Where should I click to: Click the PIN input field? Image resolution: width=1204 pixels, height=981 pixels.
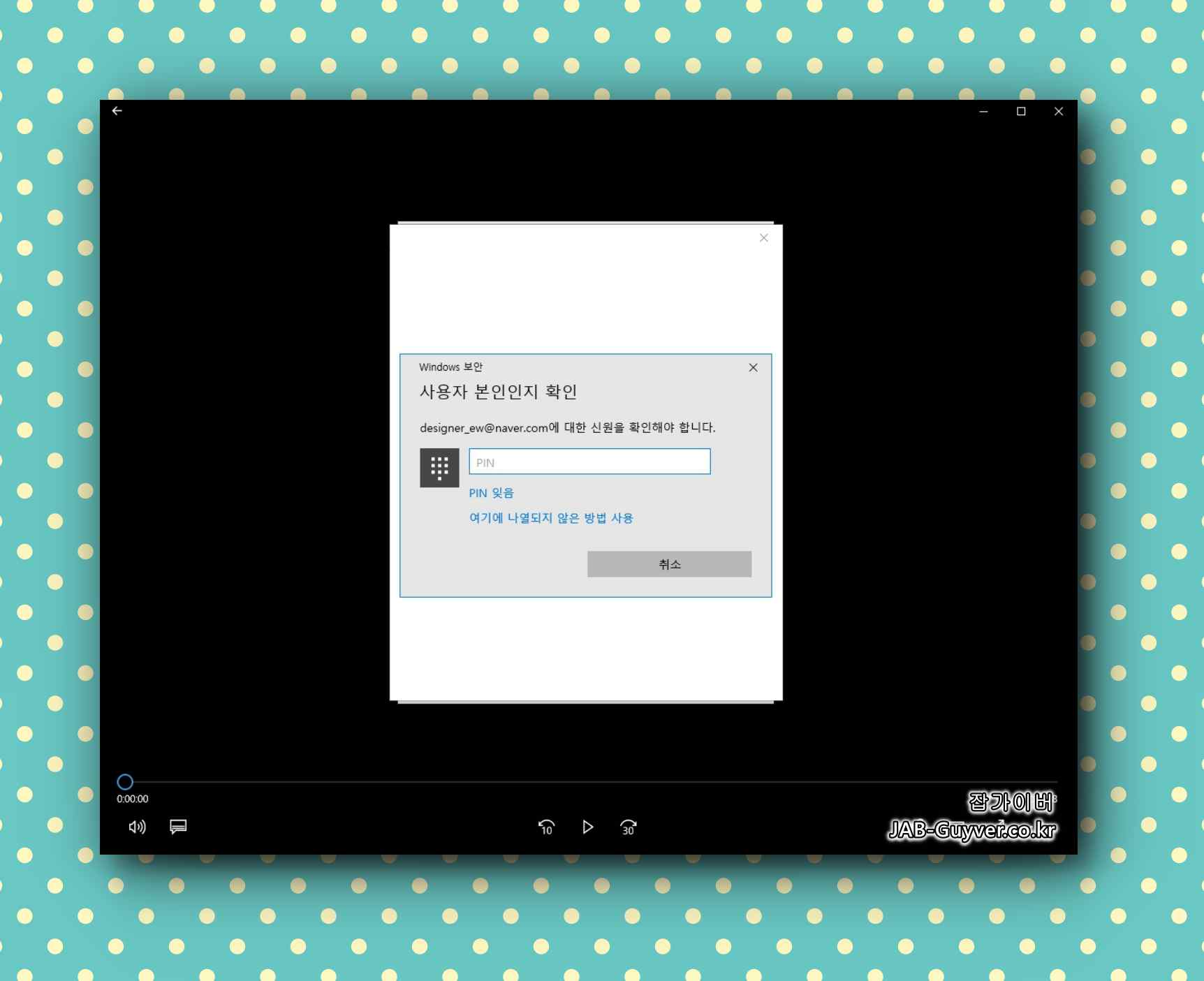pyautogui.click(x=589, y=462)
